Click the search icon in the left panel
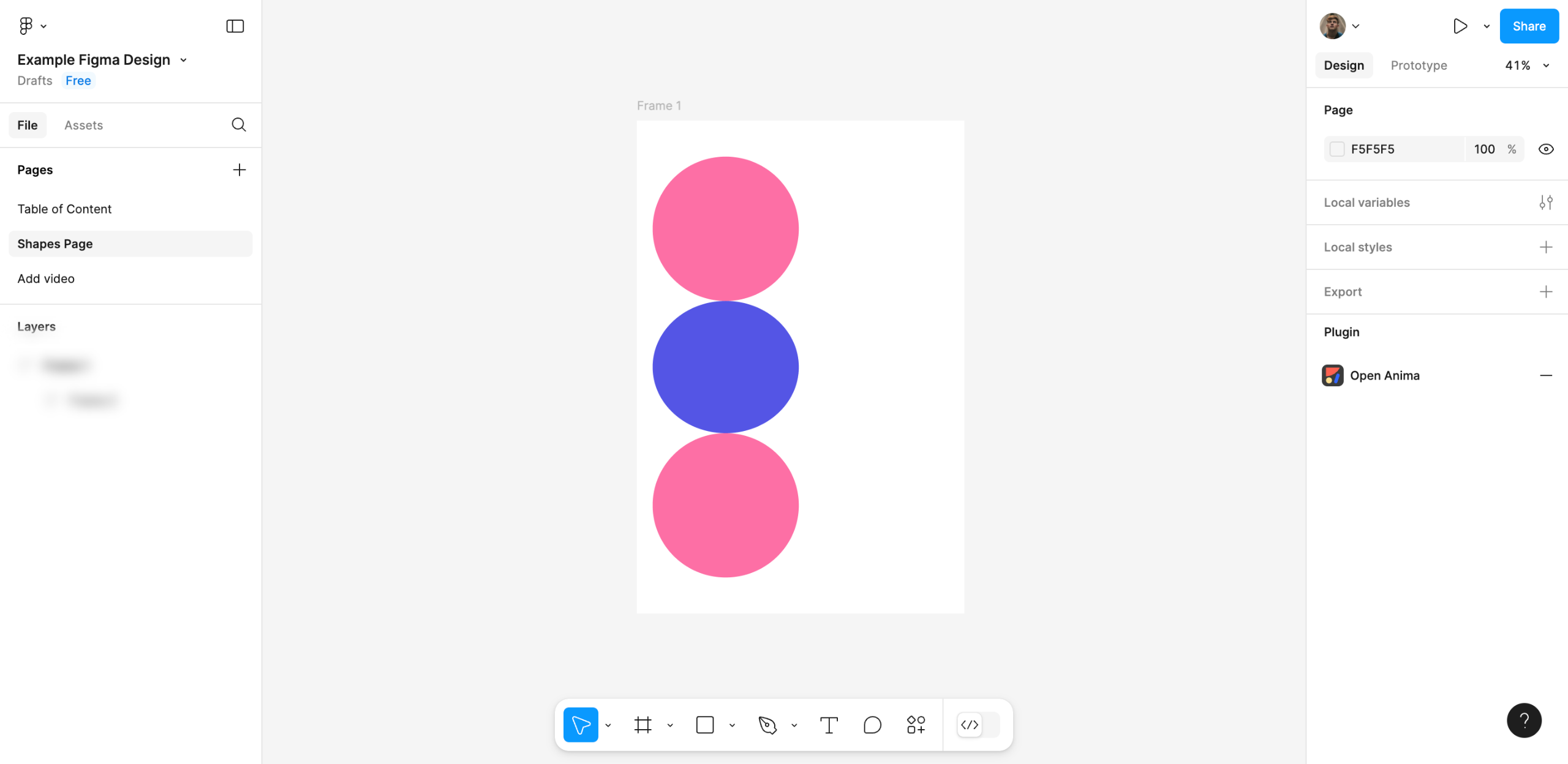 [x=239, y=125]
